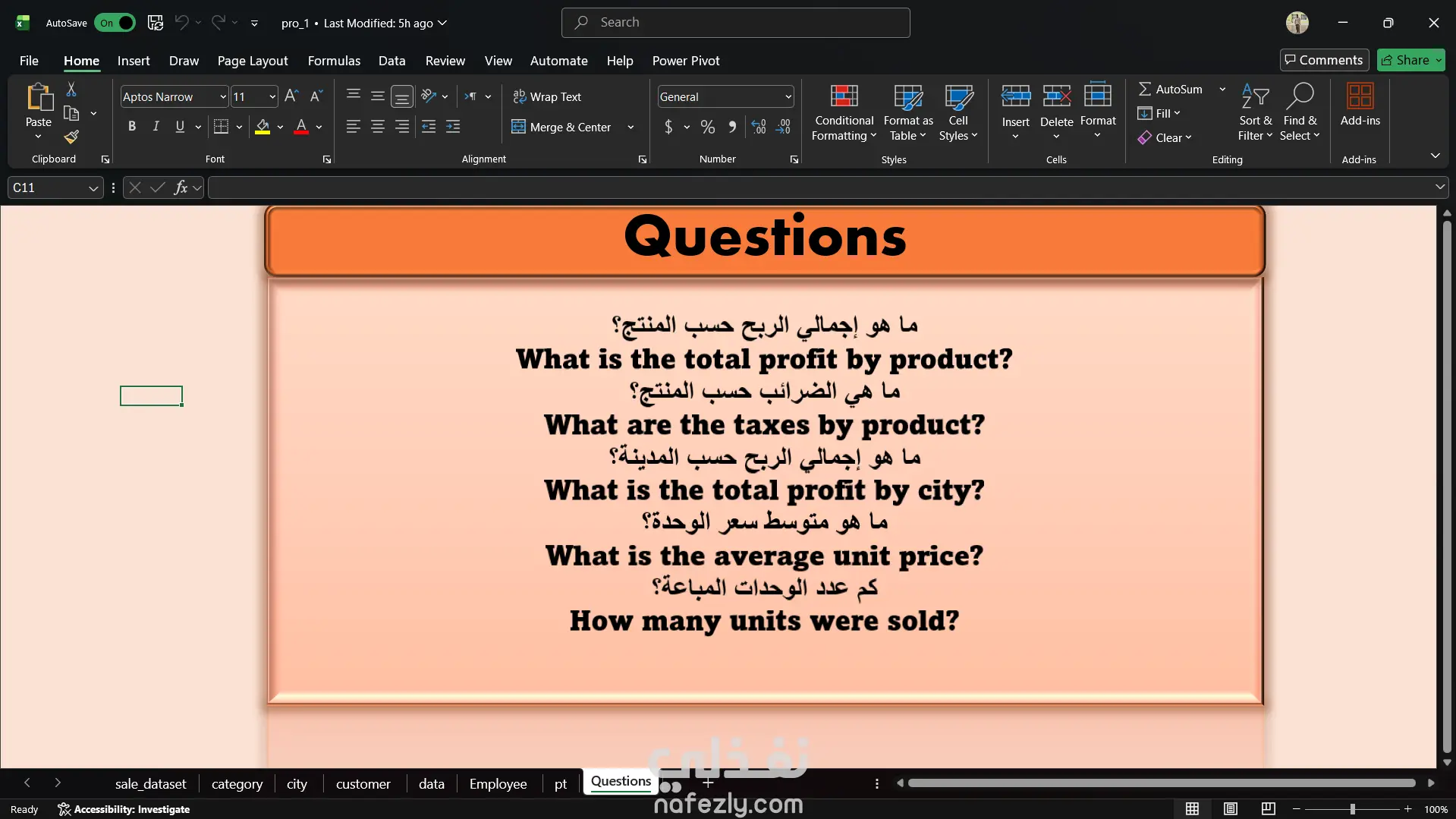
Task: Apply Percent Style format
Action: 708,127
